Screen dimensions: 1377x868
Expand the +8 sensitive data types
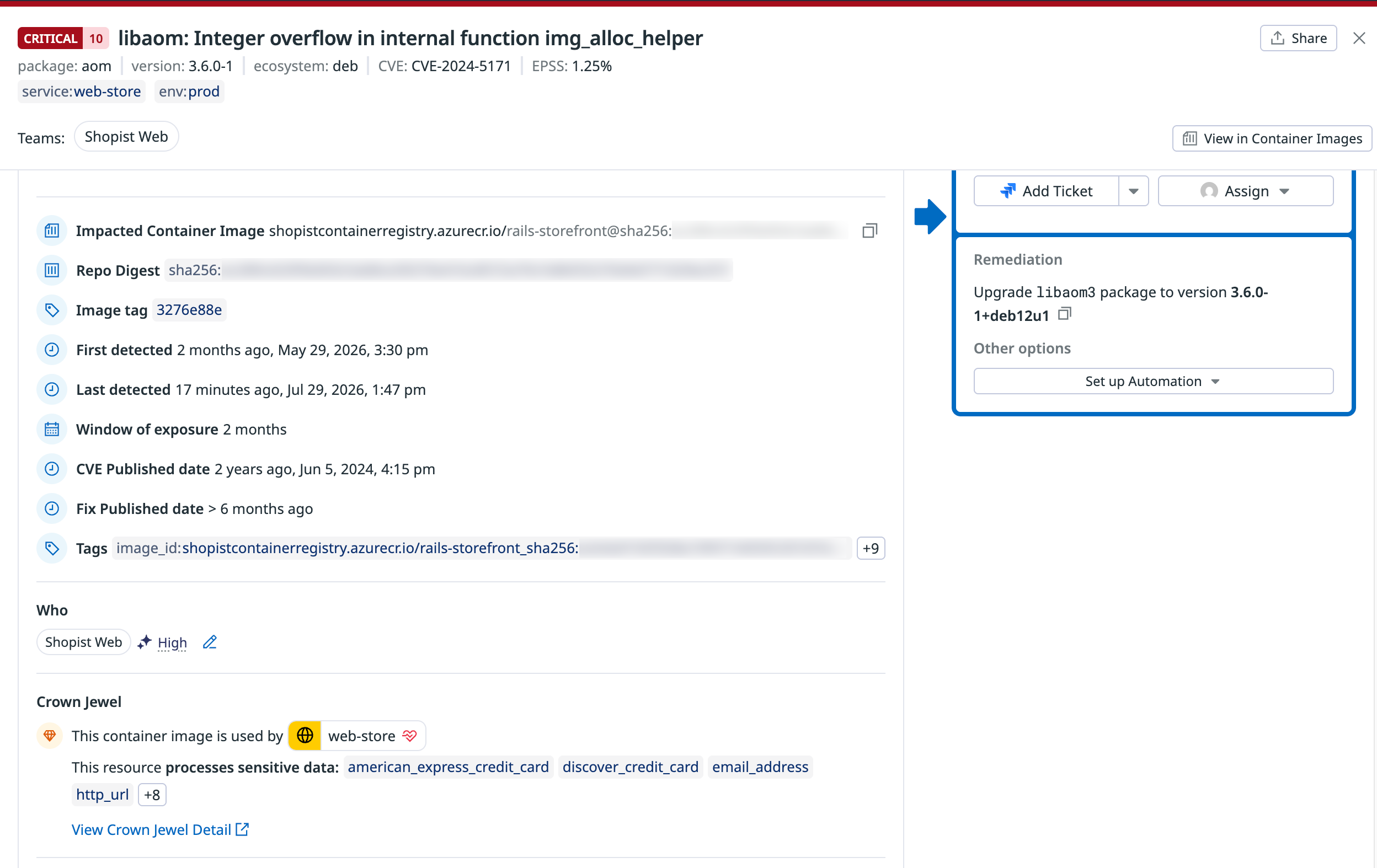(x=152, y=795)
